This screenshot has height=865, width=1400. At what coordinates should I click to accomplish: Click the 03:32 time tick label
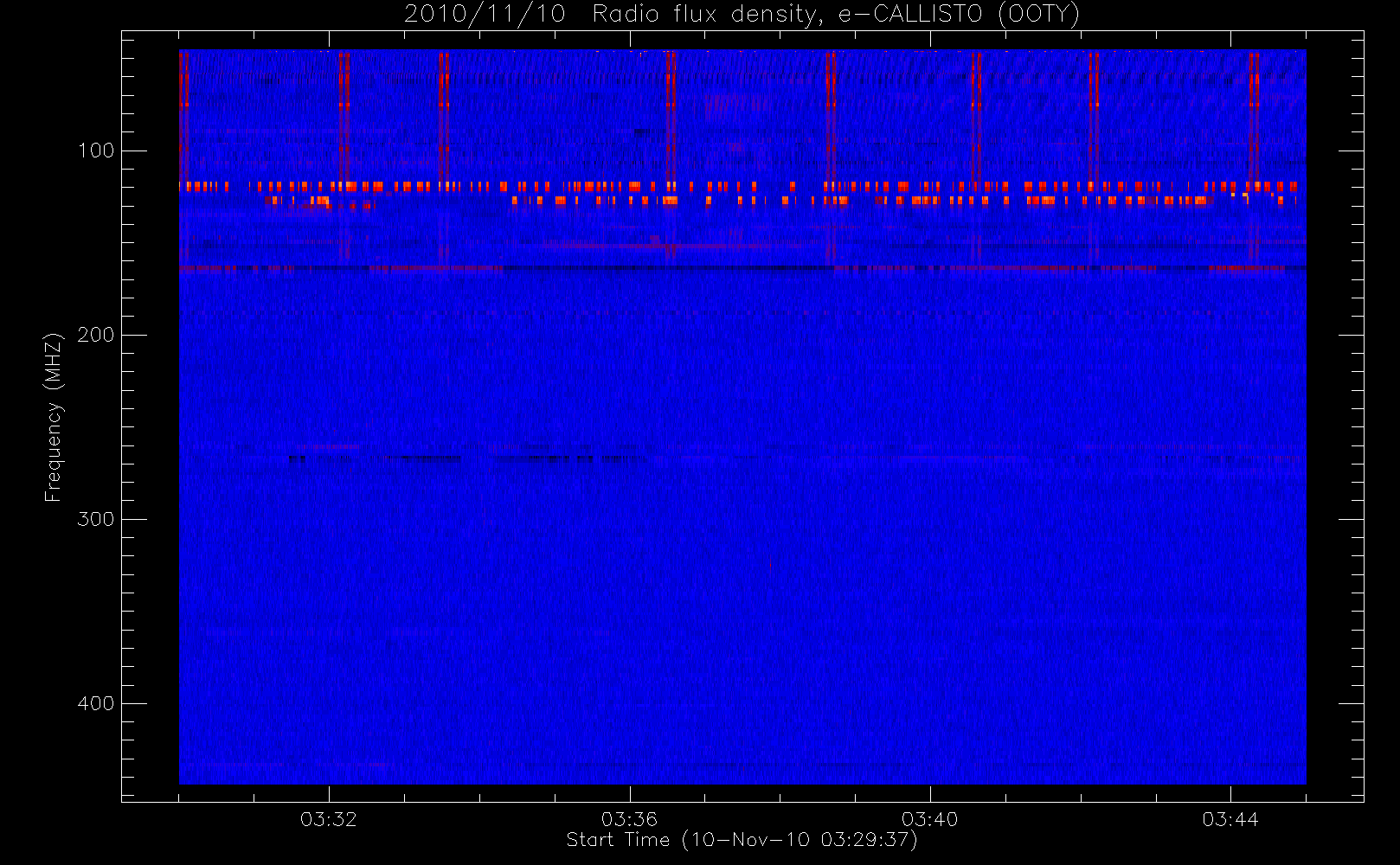329,819
